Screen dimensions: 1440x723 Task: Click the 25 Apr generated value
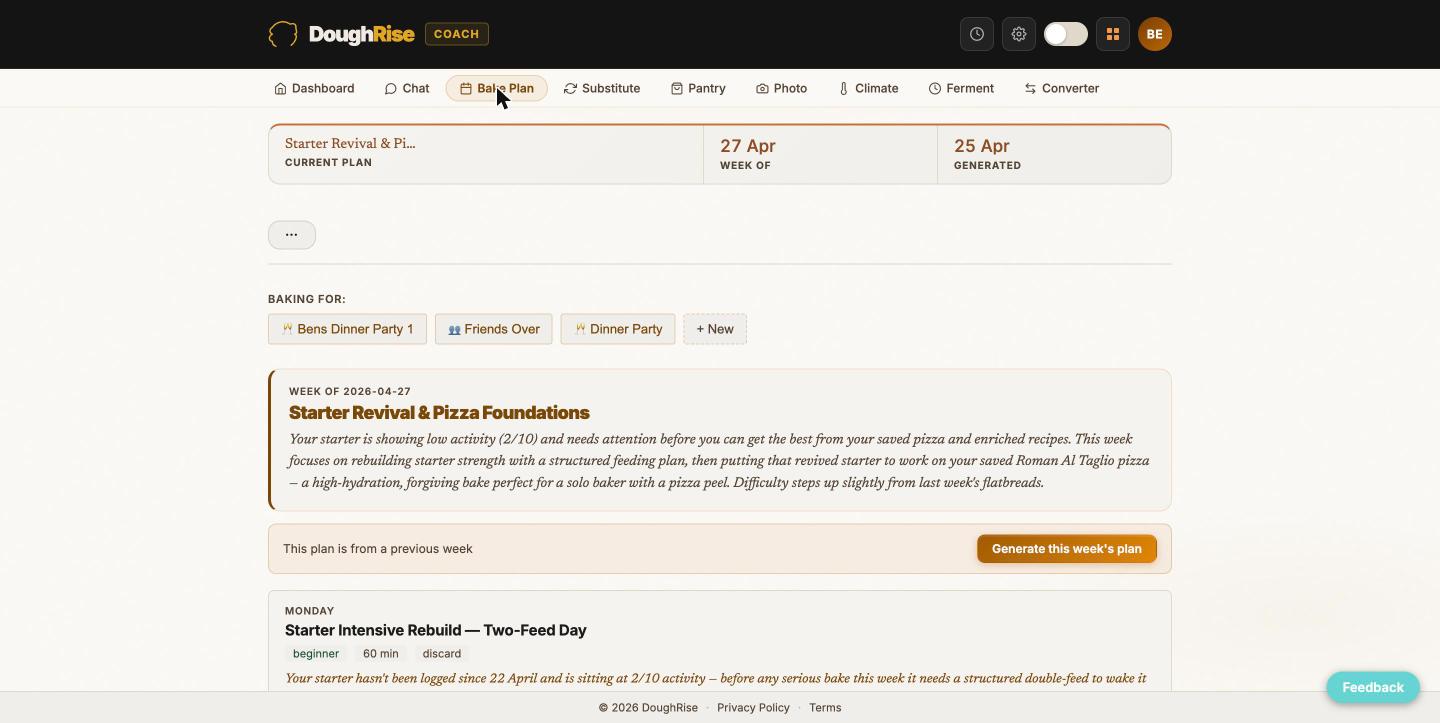click(982, 146)
